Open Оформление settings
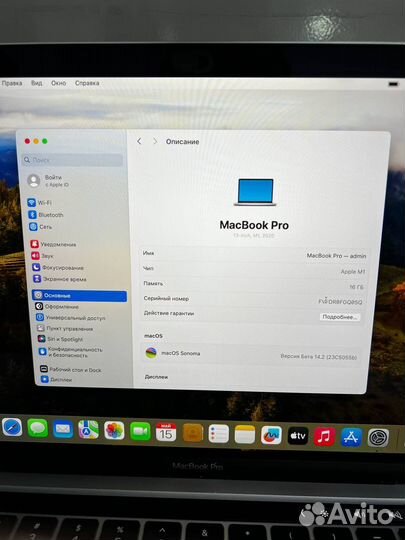 (x=57, y=306)
